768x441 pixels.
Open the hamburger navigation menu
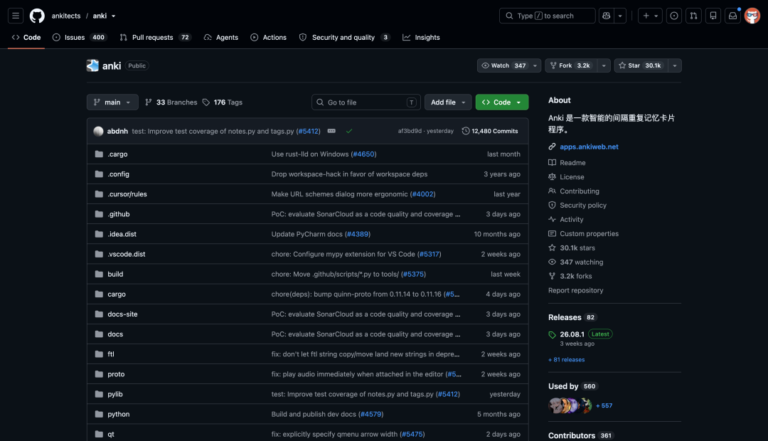click(x=16, y=16)
